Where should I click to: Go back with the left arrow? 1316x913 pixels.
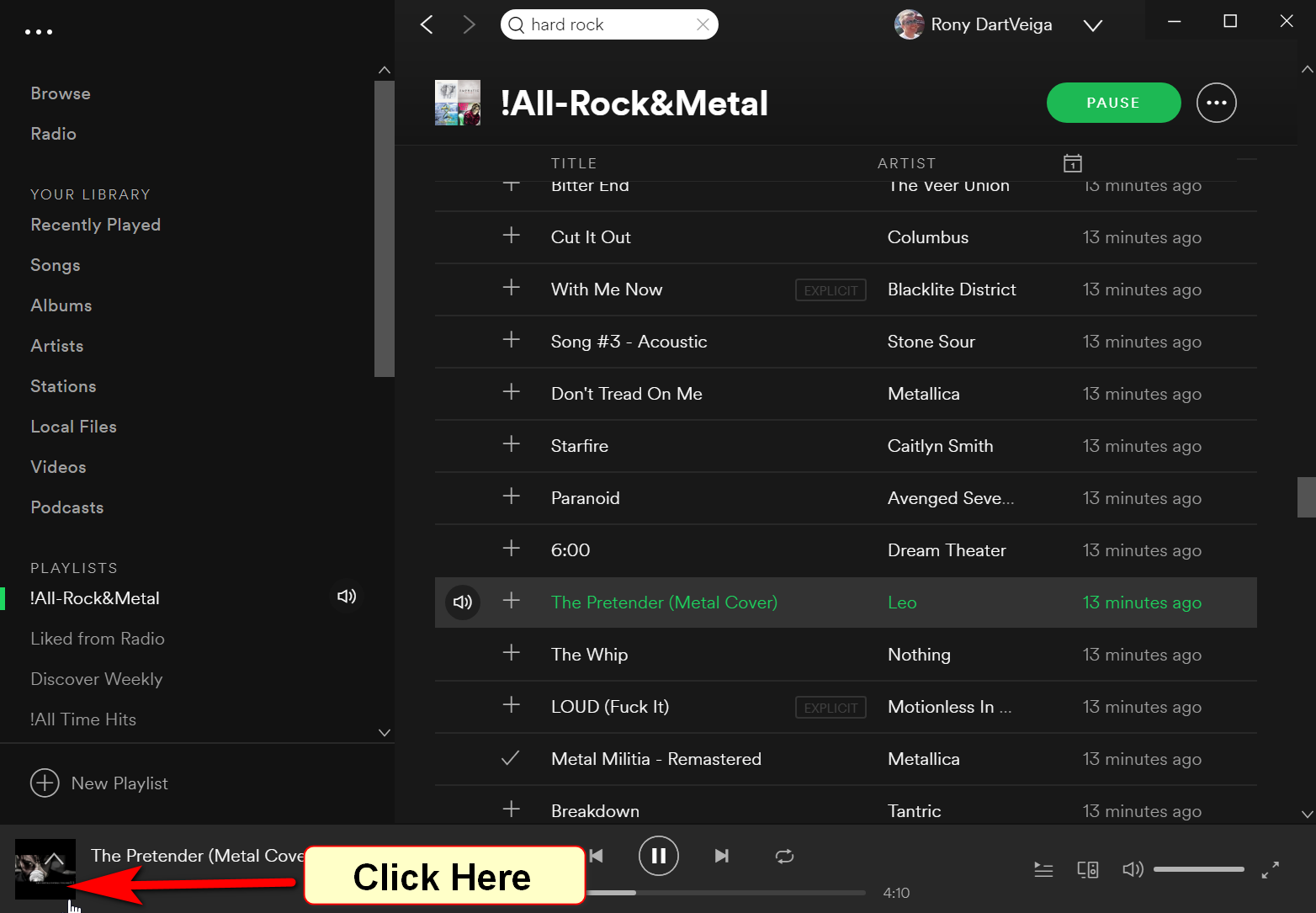coord(427,24)
